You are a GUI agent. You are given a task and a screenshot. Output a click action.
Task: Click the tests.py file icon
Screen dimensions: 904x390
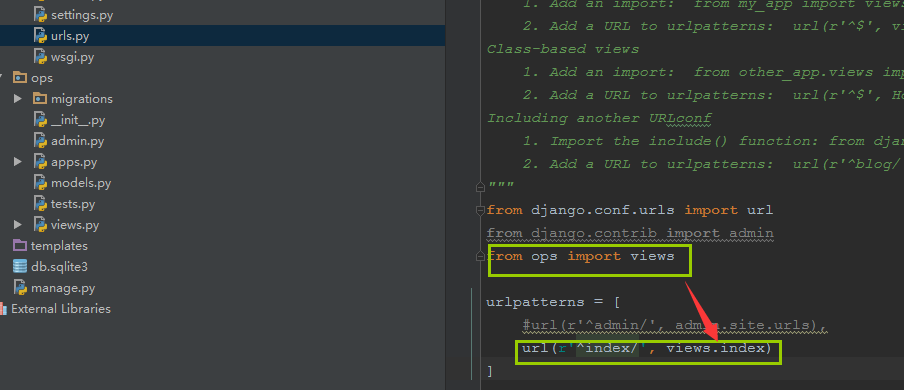40,204
